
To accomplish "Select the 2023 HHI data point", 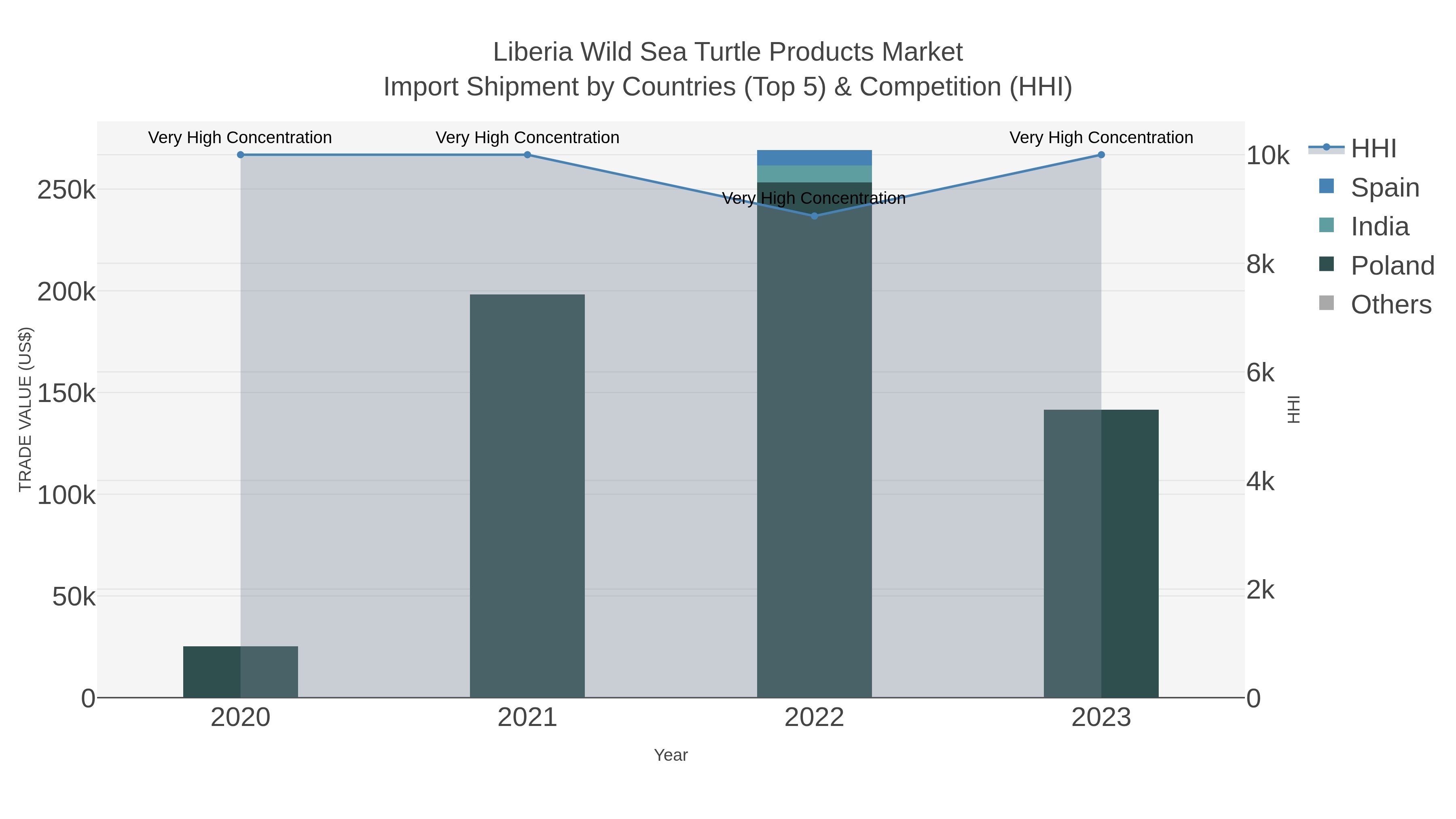I will pyautogui.click(x=1101, y=155).
